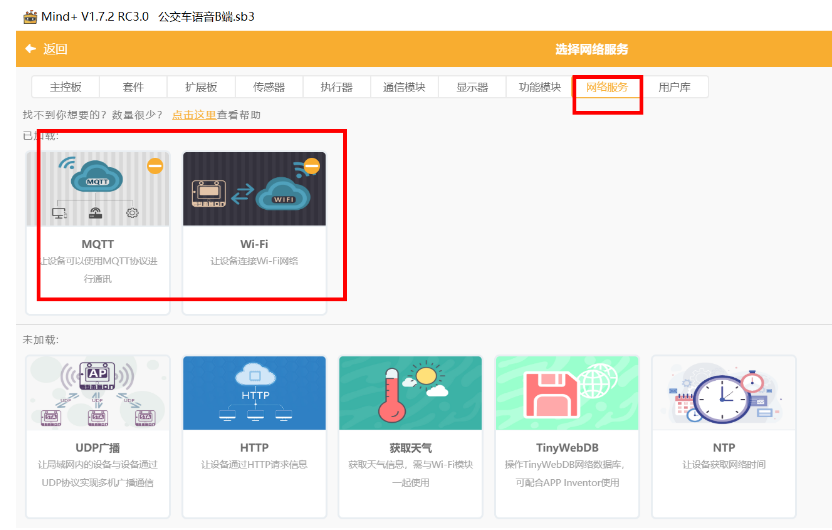Go back using the 返回 arrow button
The image size is (832, 530).
[46, 49]
